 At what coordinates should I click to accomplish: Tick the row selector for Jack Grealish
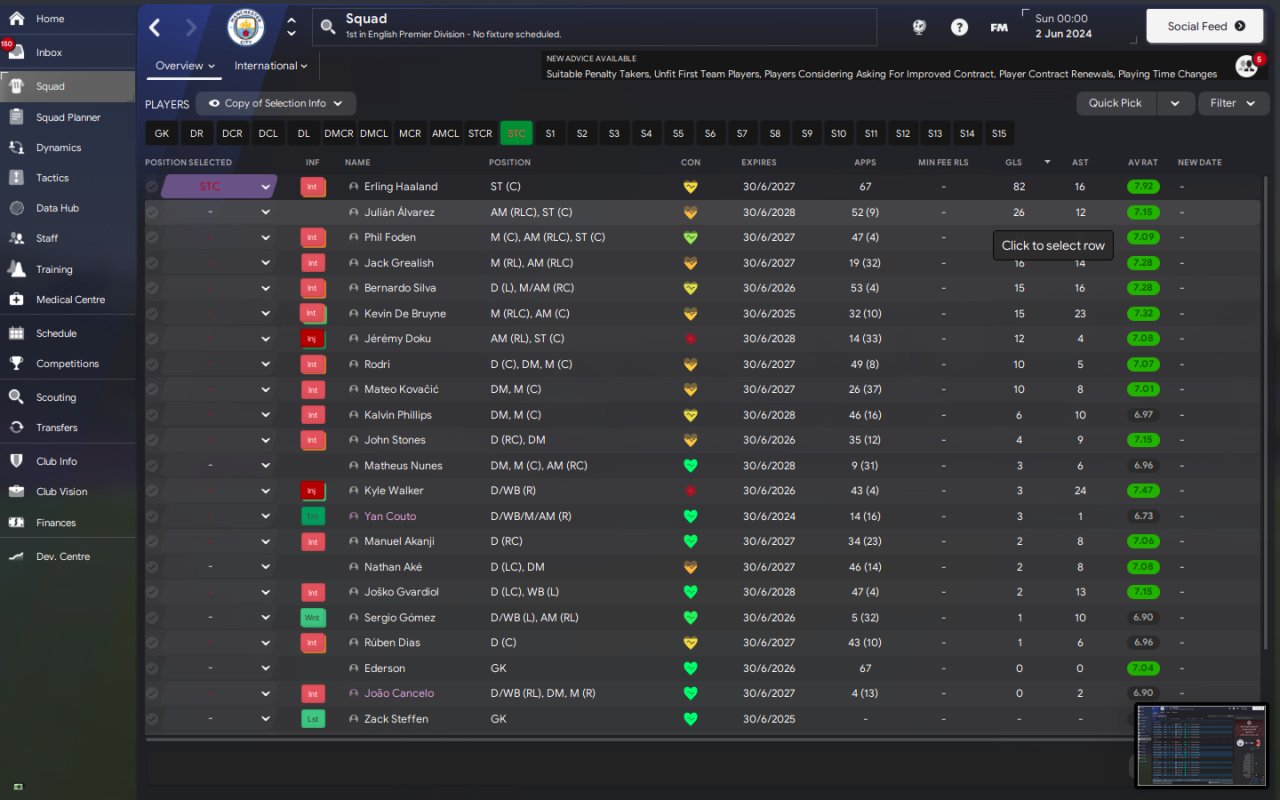pyautogui.click(x=152, y=263)
